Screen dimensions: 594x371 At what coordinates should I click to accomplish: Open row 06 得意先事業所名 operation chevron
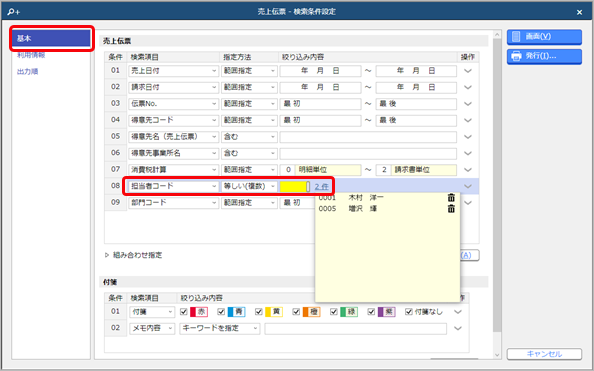(468, 153)
